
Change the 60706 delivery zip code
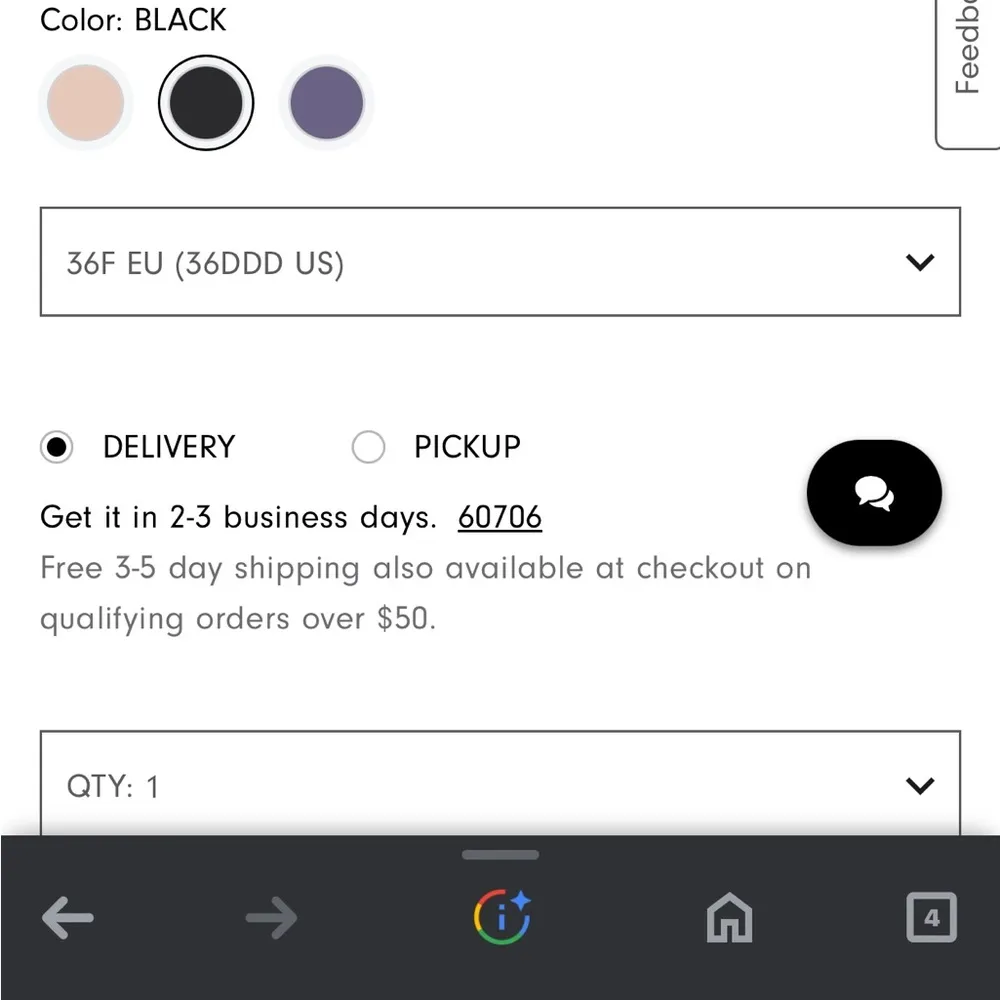tap(499, 517)
